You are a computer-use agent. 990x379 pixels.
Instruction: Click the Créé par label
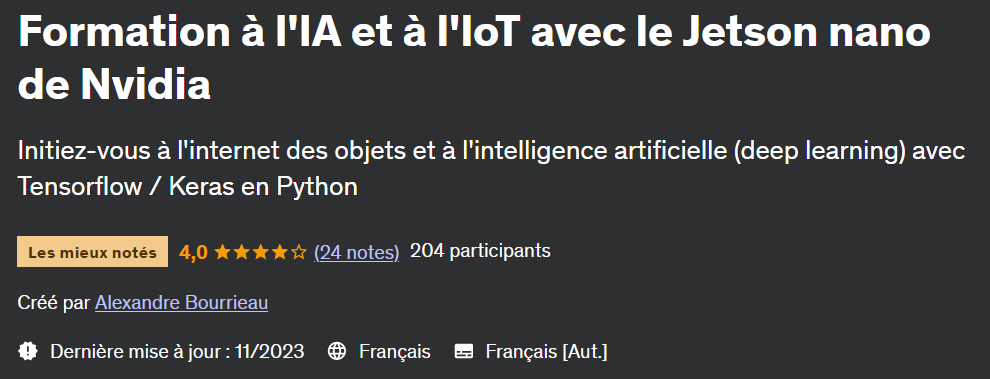tap(54, 303)
